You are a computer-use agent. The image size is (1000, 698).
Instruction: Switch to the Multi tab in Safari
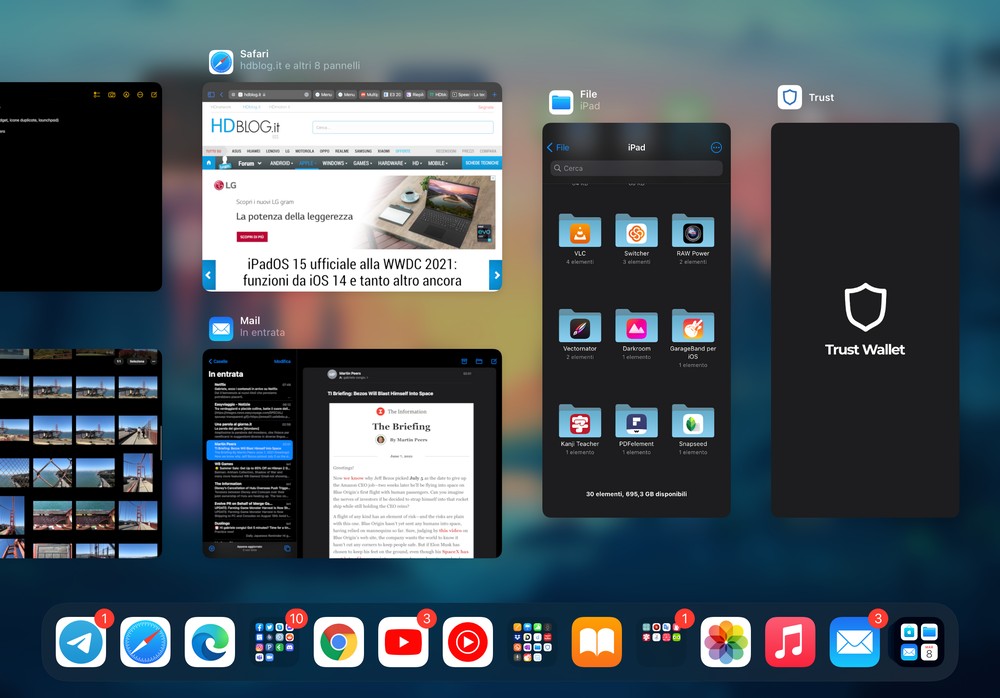[x=369, y=94]
